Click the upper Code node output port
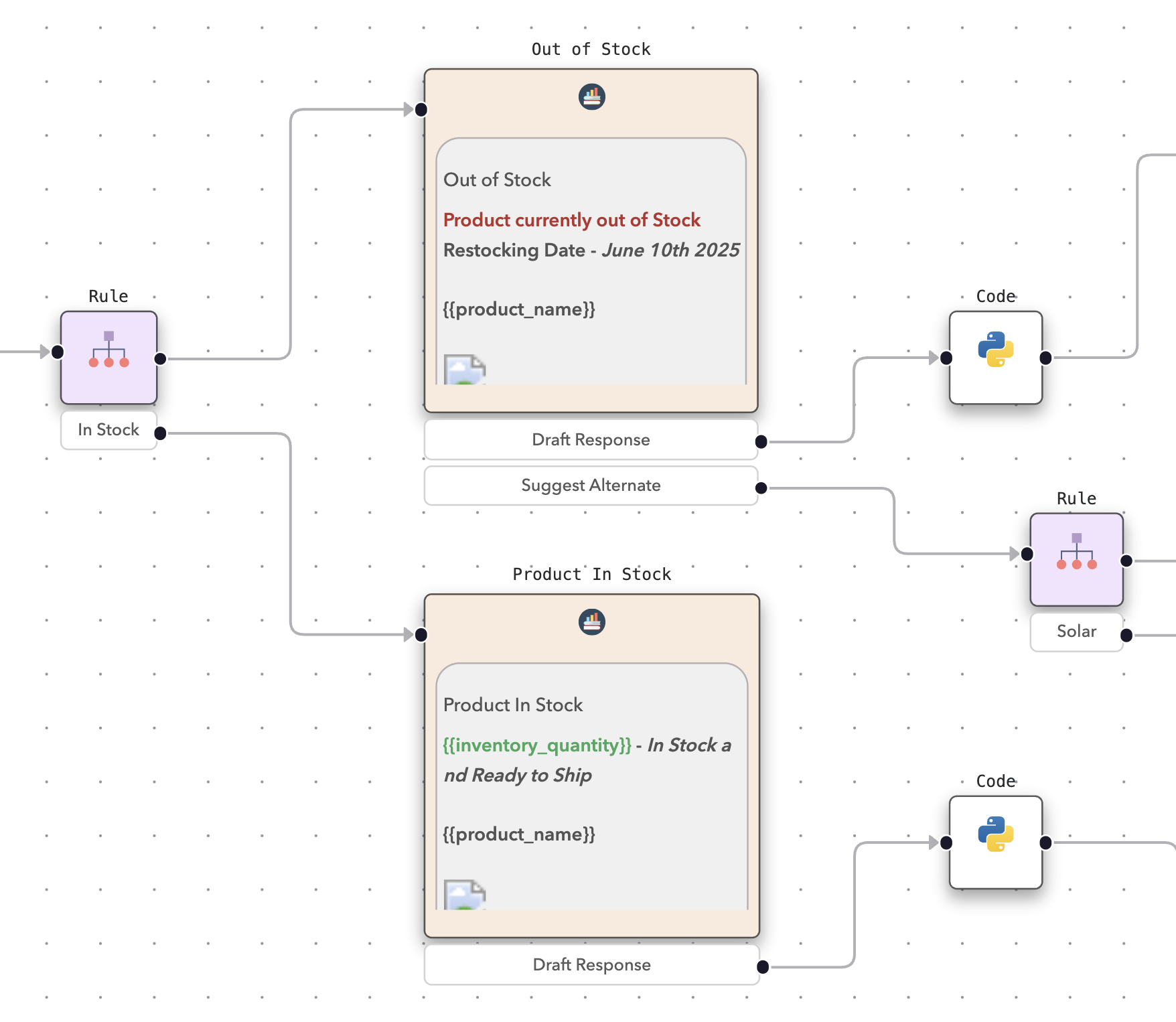Viewport: 1176px width, 1022px height. click(1045, 358)
